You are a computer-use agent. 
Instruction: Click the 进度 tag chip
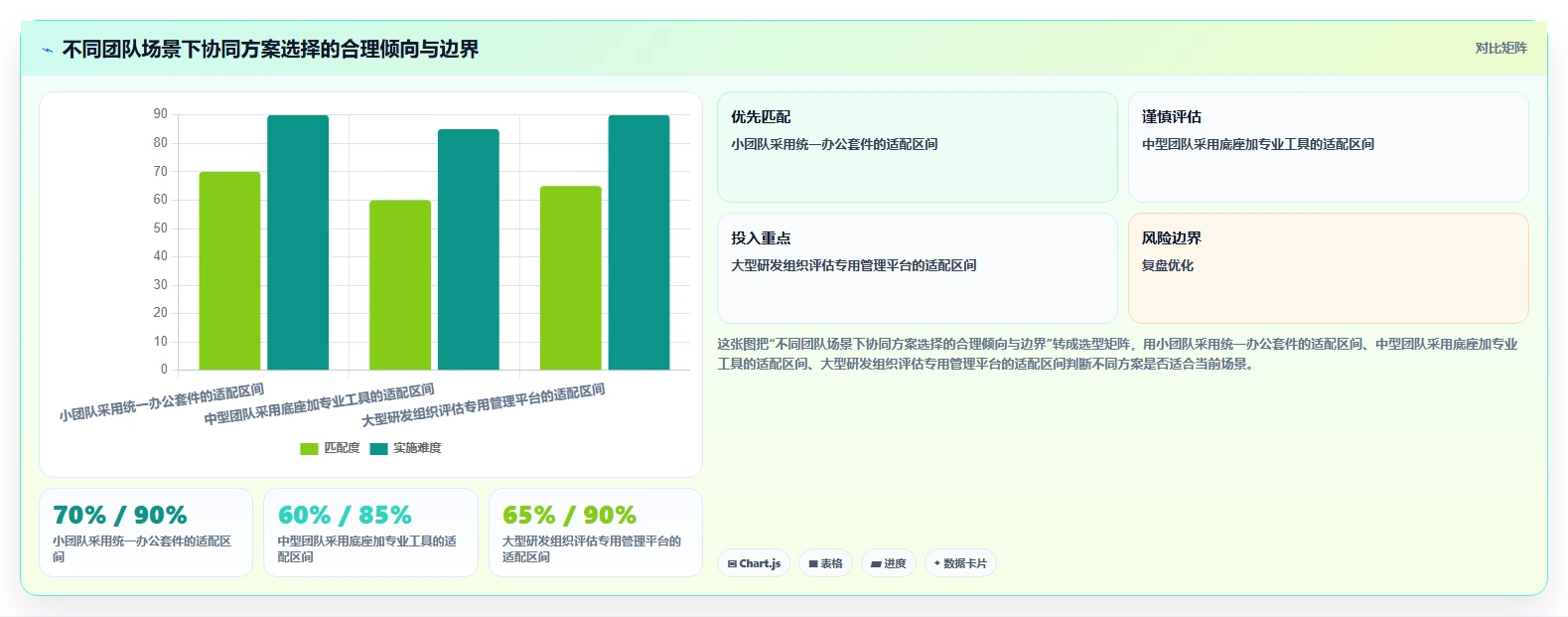tap(889, 563)
